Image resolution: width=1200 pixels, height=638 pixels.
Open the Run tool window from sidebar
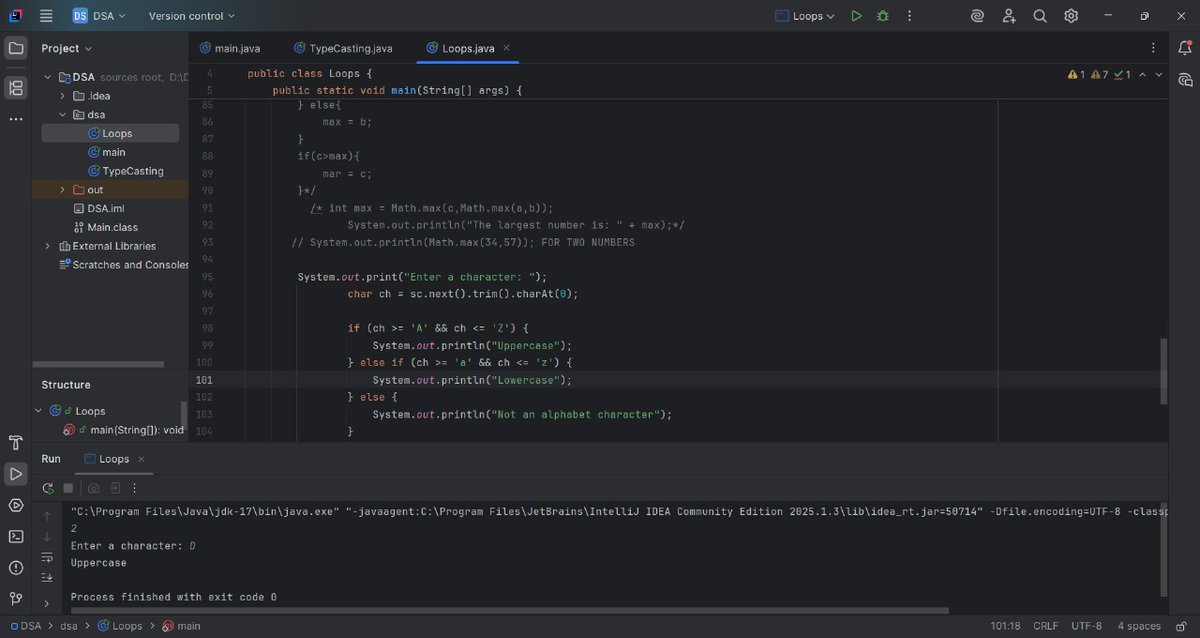click(x=16, y=474)
